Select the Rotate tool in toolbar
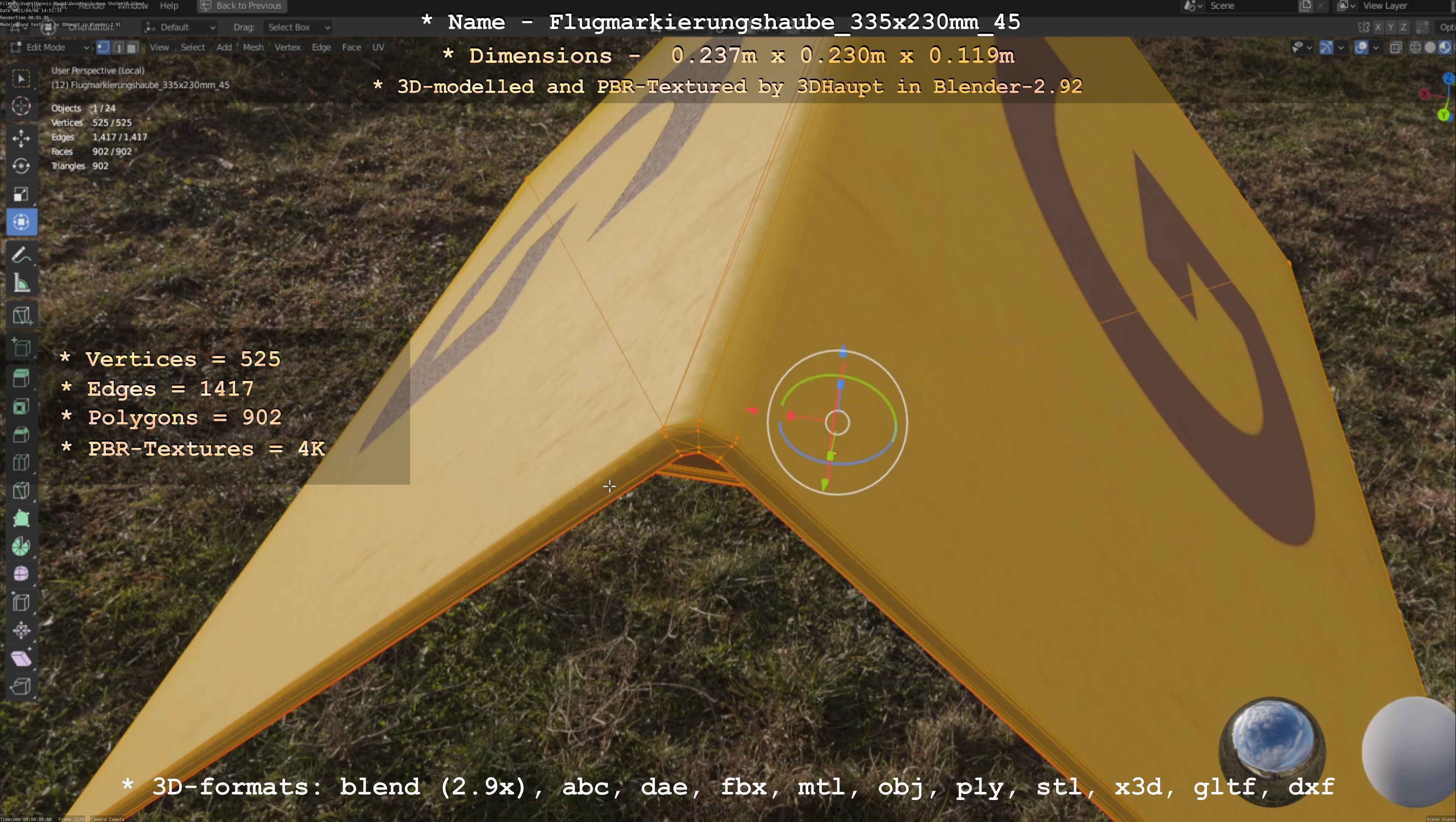1456x822 pixels. point(21,166)
